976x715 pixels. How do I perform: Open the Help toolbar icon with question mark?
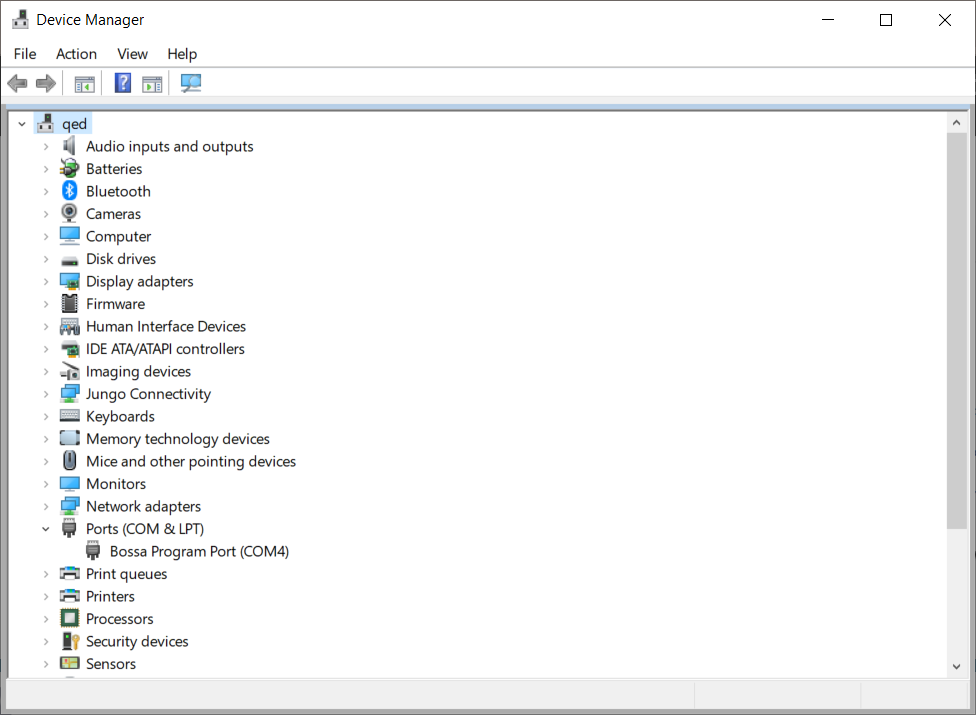[x=123, y=83]
